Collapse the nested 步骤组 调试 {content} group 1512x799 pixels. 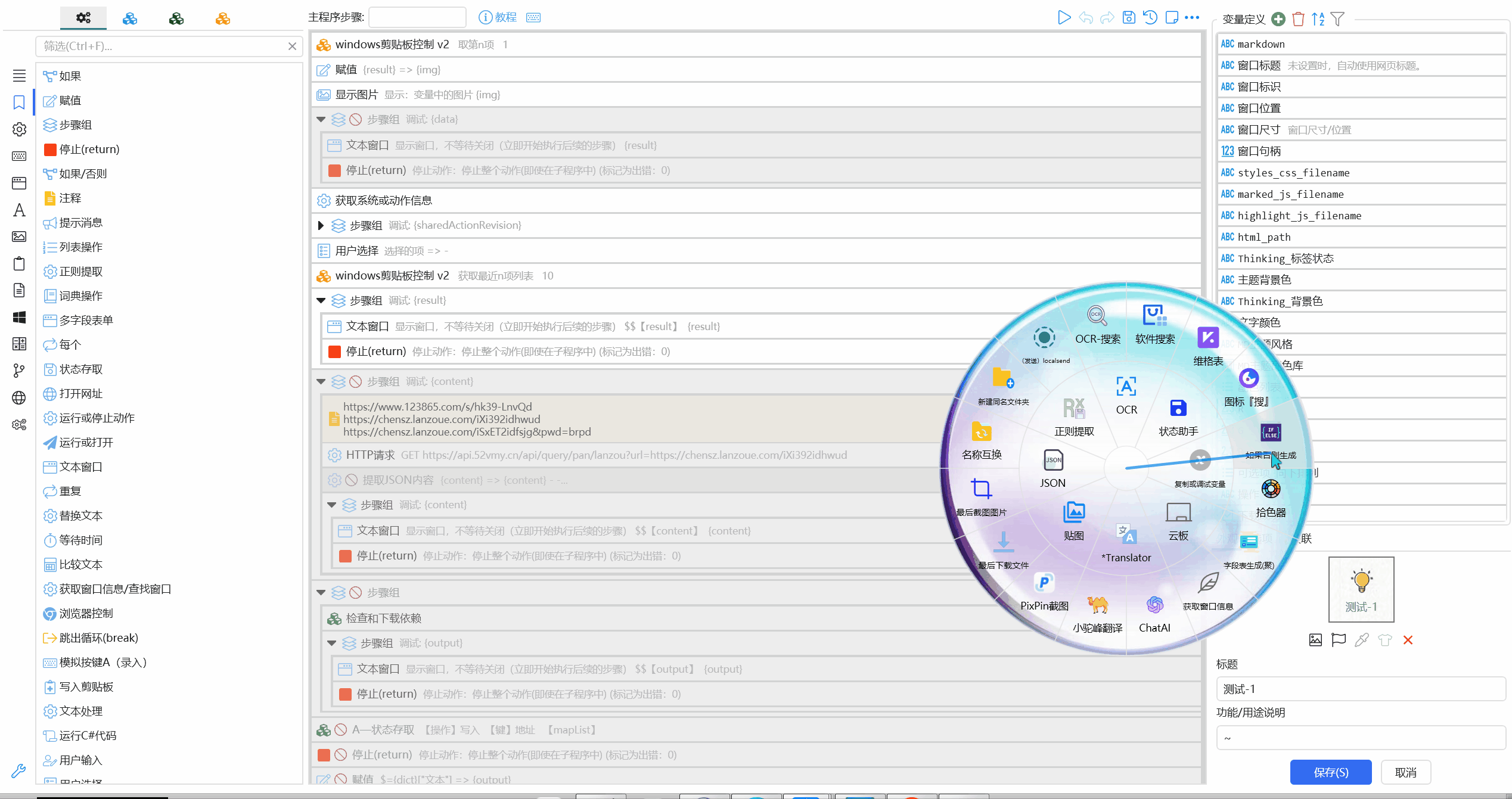332,505
